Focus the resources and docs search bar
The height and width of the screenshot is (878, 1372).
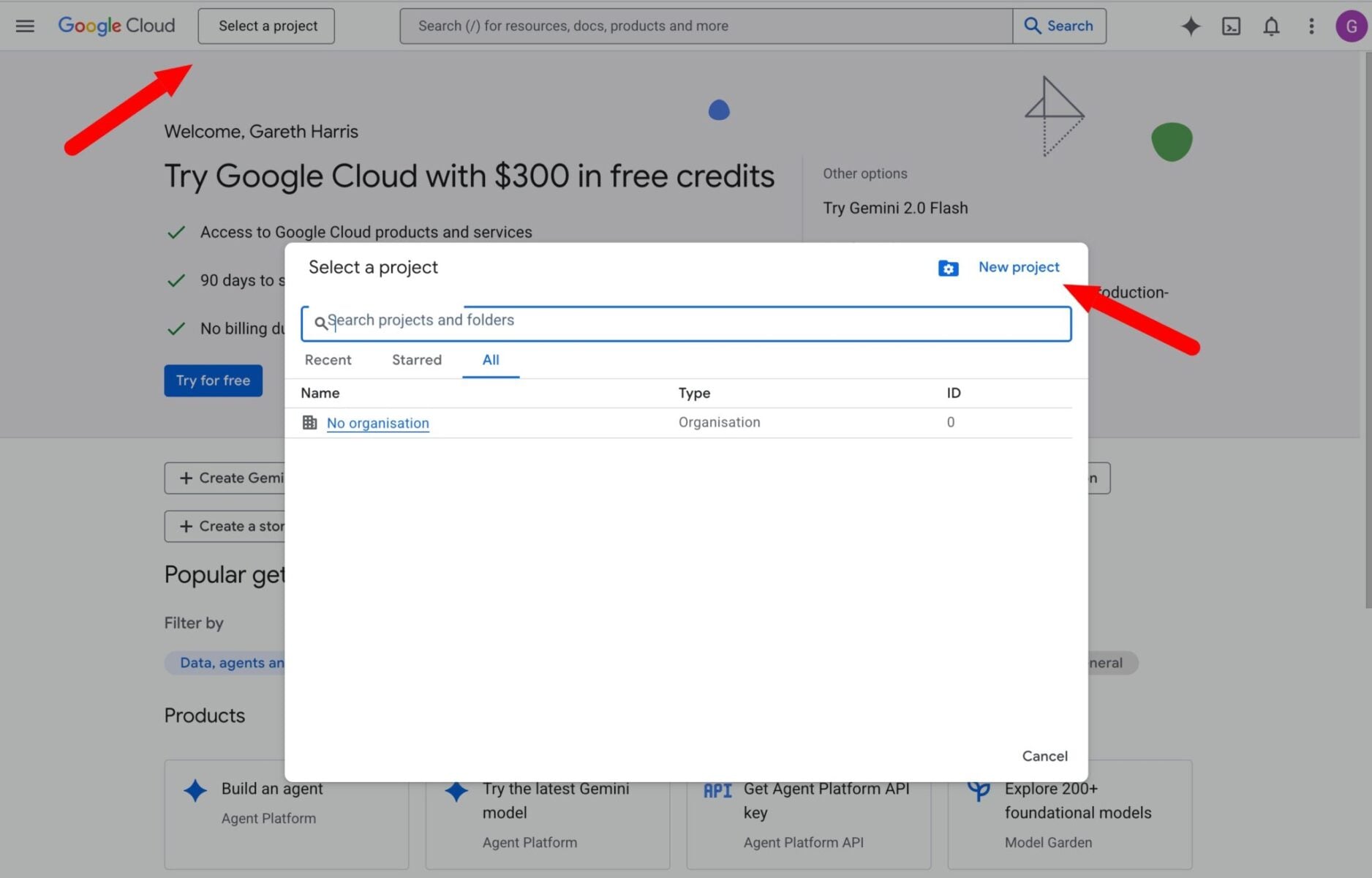pos(706,26)
